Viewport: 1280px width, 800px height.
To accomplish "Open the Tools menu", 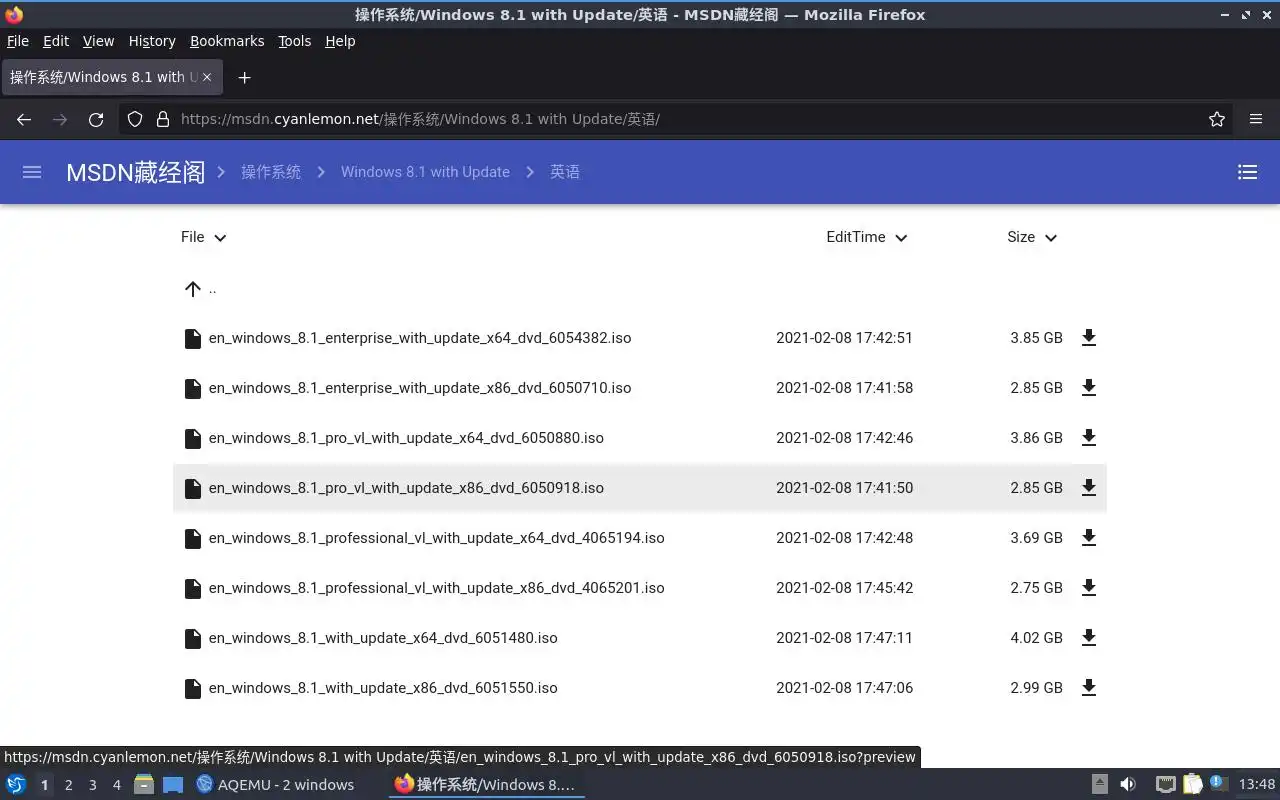I will [295, 41].
